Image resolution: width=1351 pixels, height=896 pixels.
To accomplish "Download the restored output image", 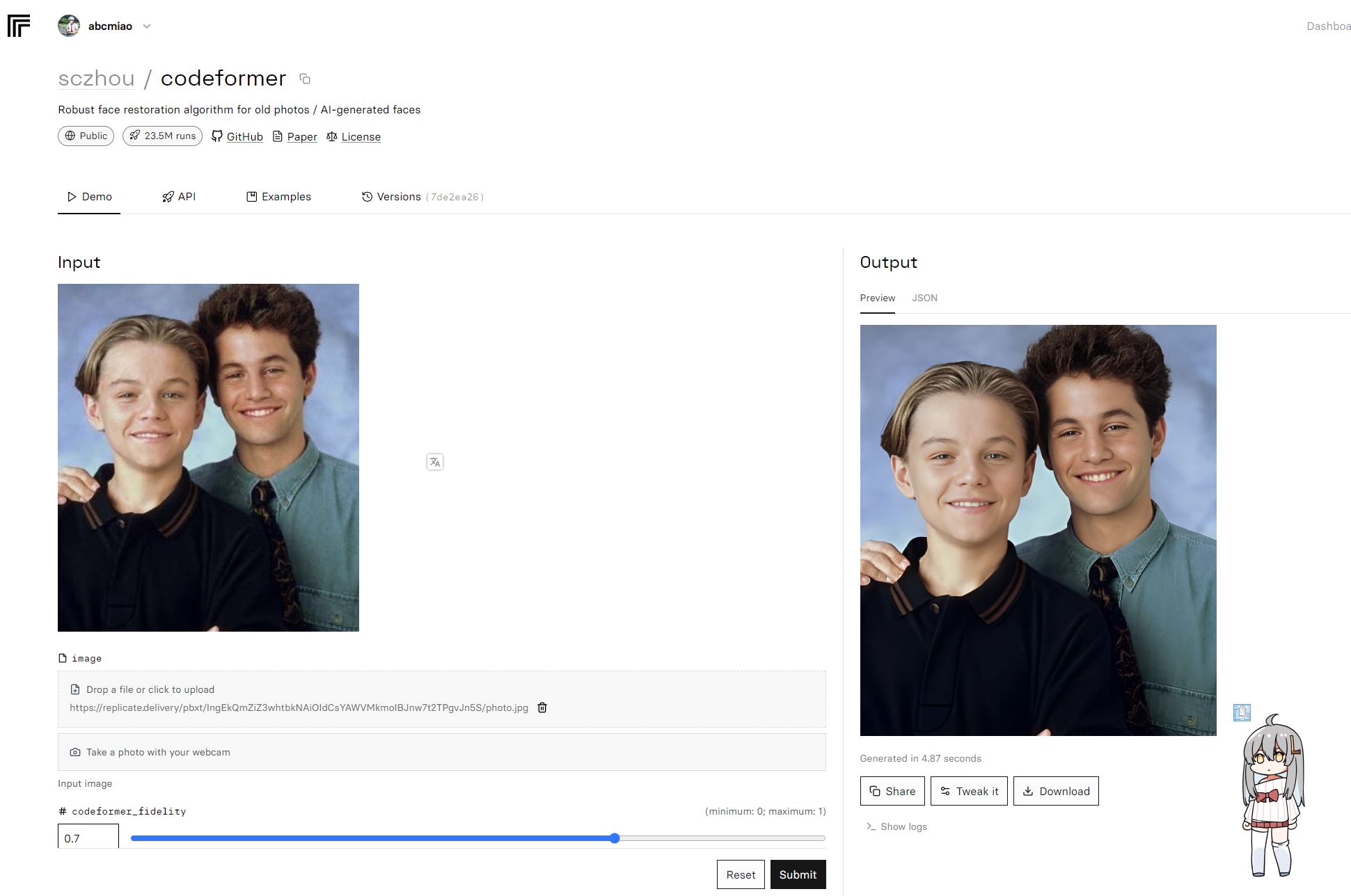I will tap(1055, 791).
